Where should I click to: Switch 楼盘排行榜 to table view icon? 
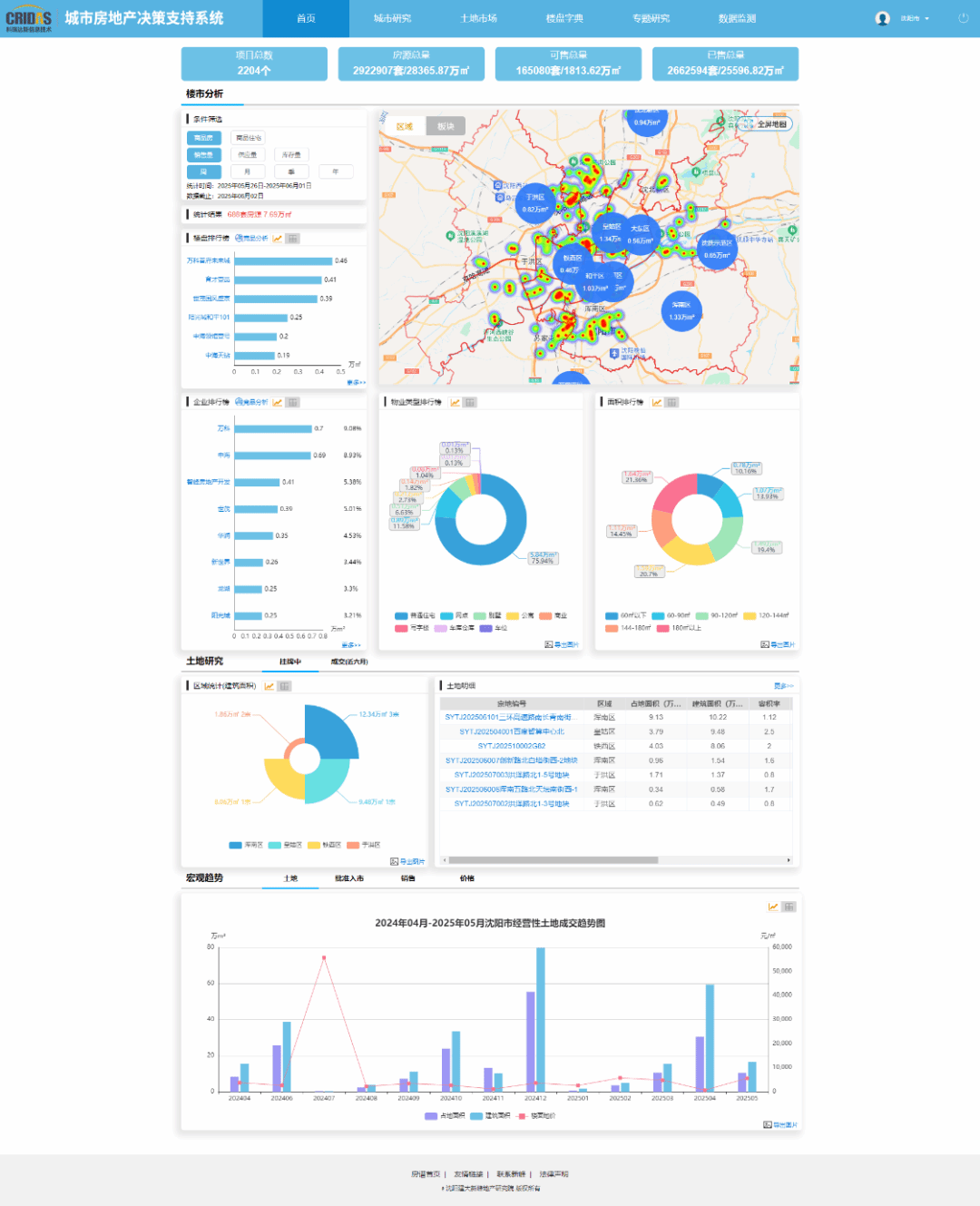click(292, 239)
